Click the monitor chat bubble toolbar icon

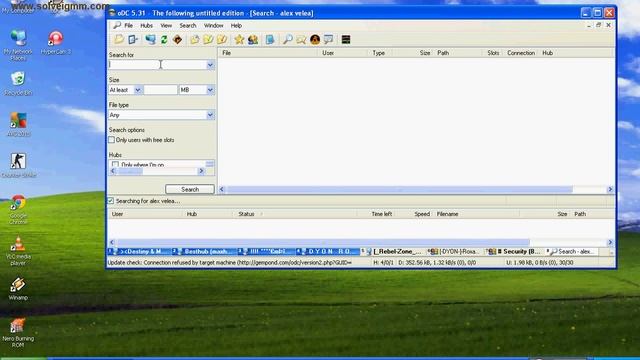(x=329, y=40)
